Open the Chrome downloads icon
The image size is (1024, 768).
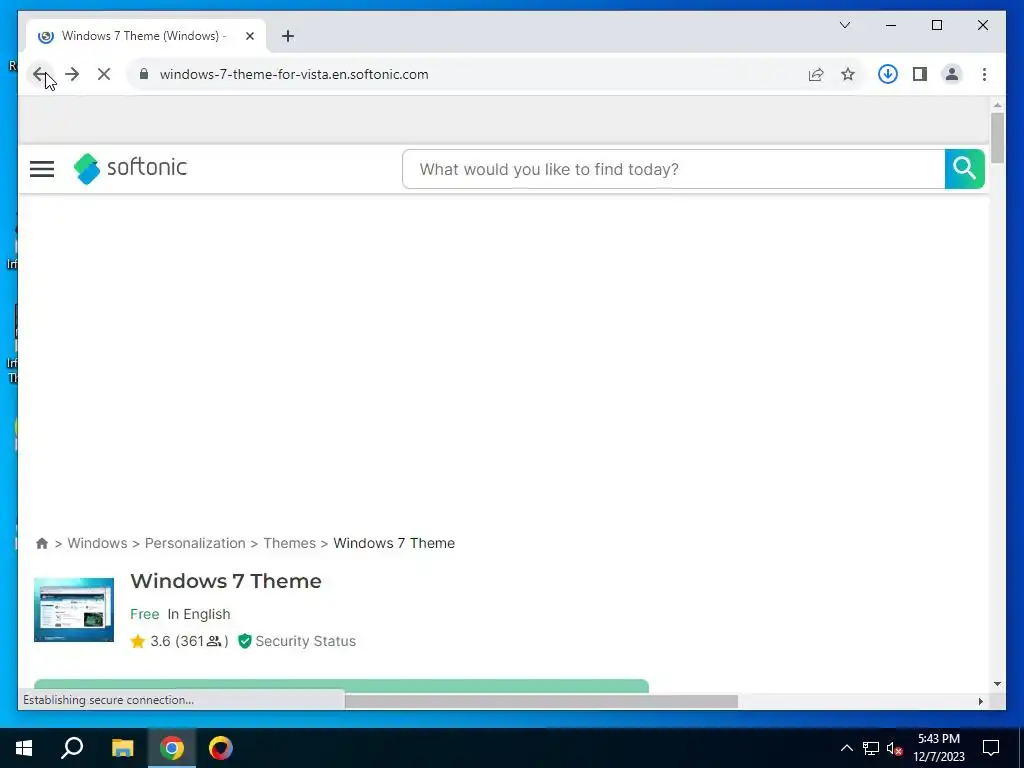pyautogui.click(x=888, y=74)
